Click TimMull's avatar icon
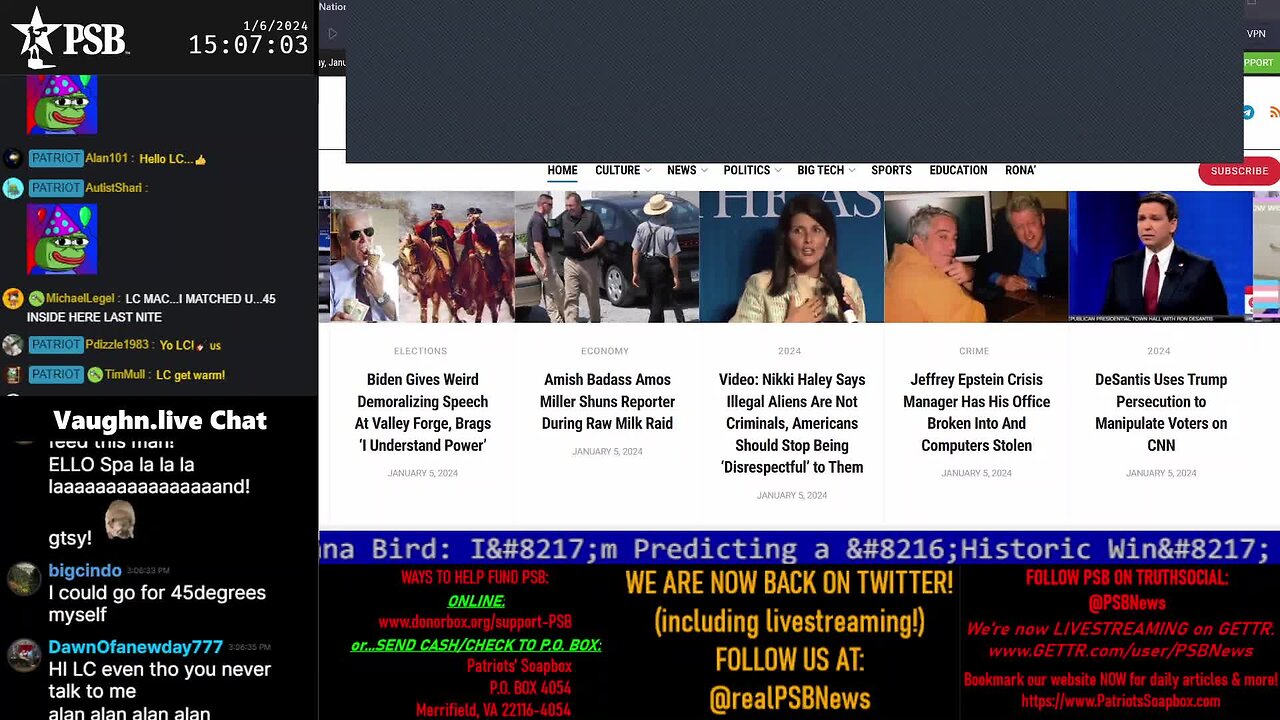 point(12,375)
